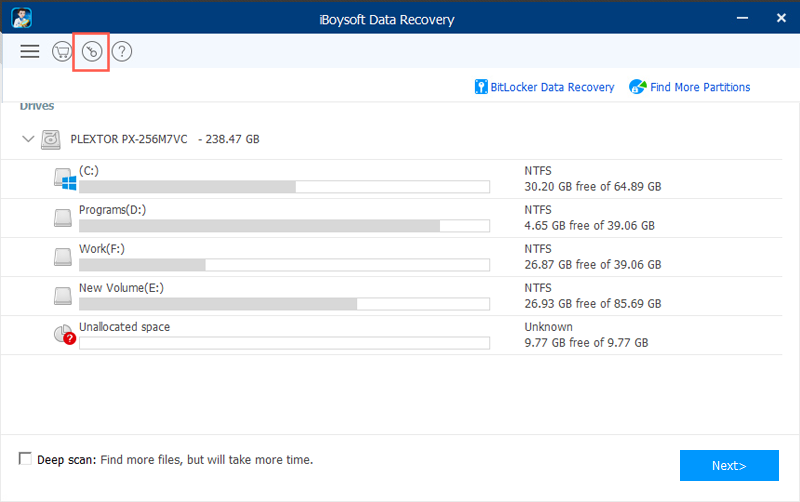
Task: Click the BitLocker Data Recovery icon
Action: pyautogui.click(x=481, y=87)
